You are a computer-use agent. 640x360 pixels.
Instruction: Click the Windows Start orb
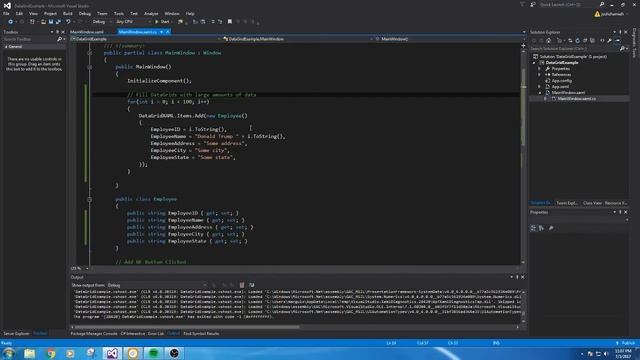click(9, 353)
